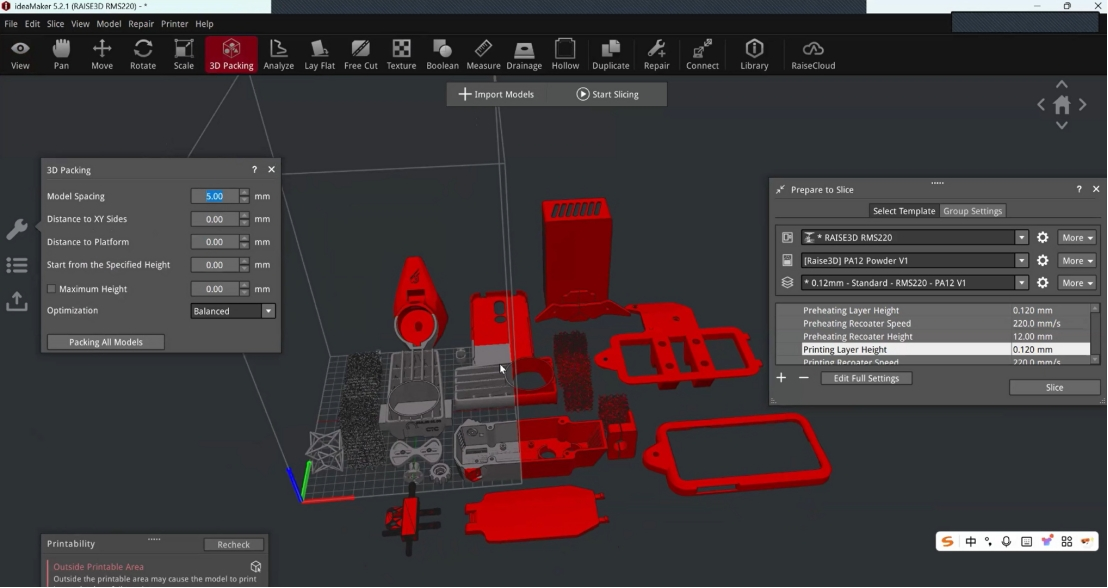This screenshot has width=1108, height=588.
Task: Open More menu for material row
Action: [x=1077, y=260]
